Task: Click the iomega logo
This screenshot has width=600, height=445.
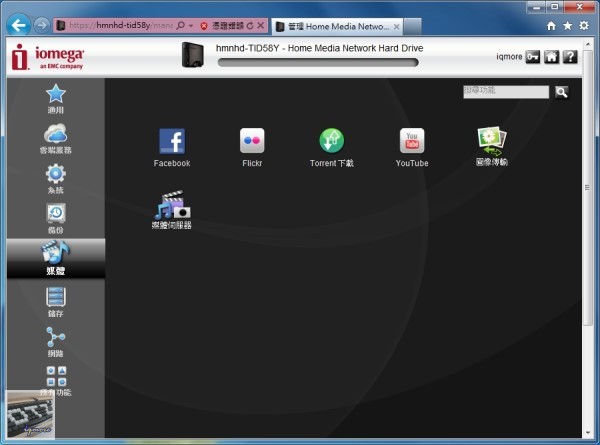Action: click(48, 57)
